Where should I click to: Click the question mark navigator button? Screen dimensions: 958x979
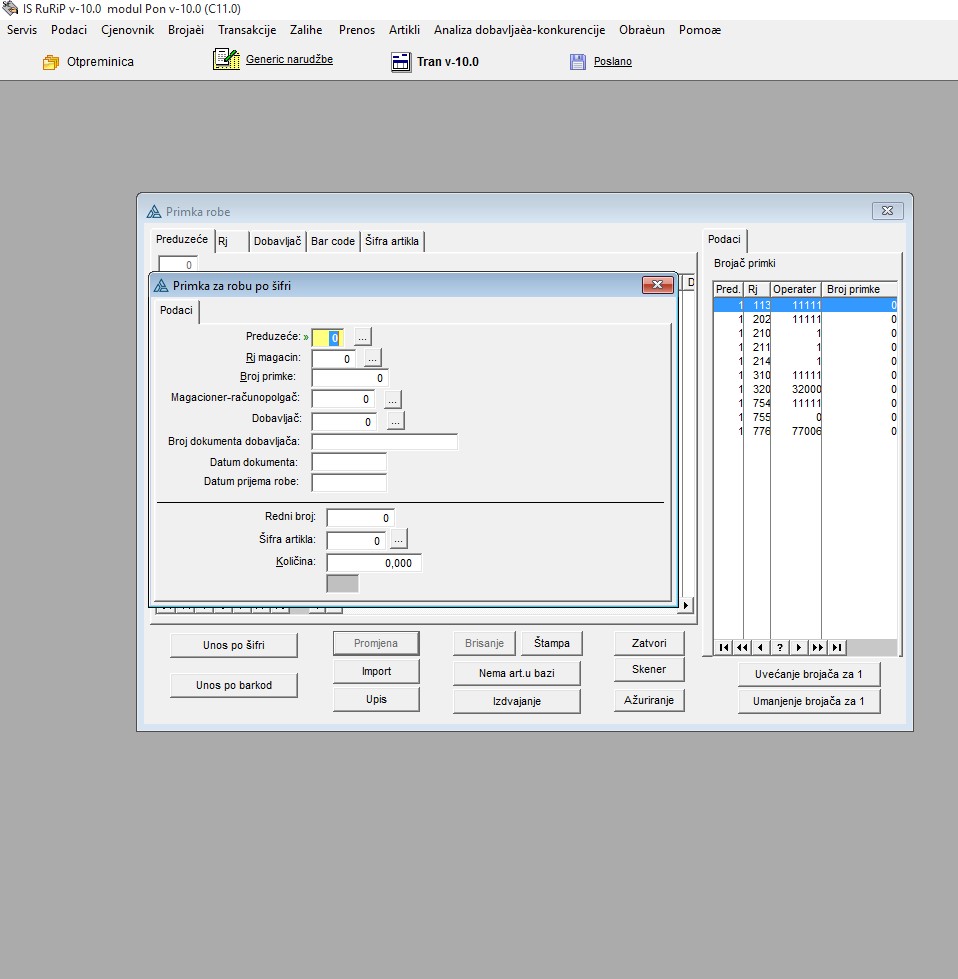(x=780, y=647)
